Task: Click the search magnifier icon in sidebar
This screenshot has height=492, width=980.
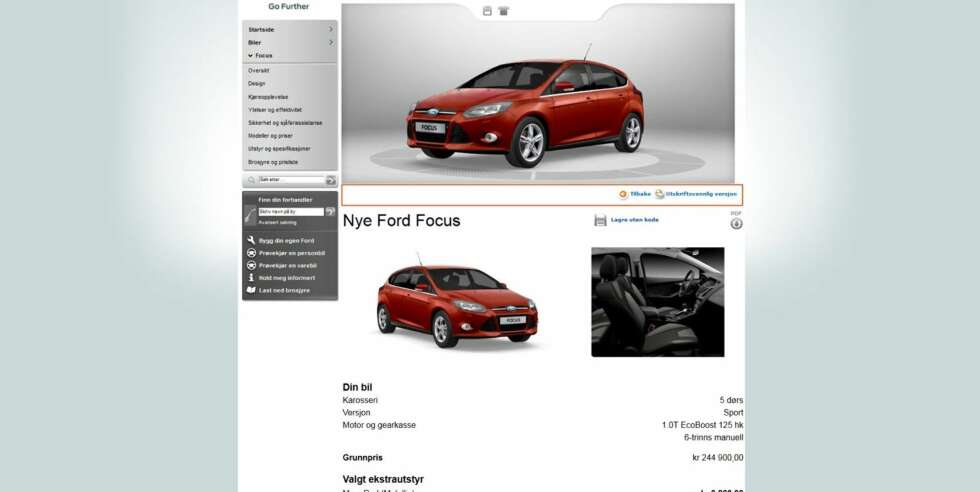Action: coord(251,180)
